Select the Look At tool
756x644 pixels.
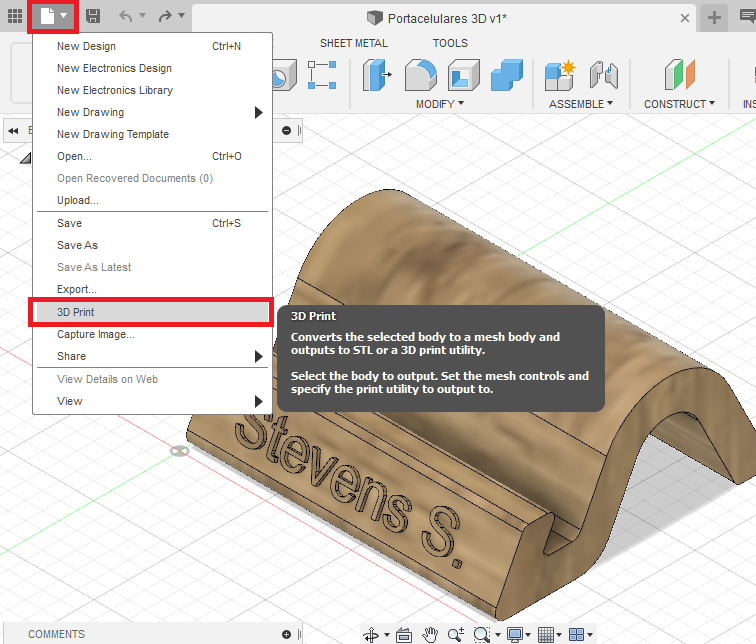pyautogui.click(x=404, y=635)
